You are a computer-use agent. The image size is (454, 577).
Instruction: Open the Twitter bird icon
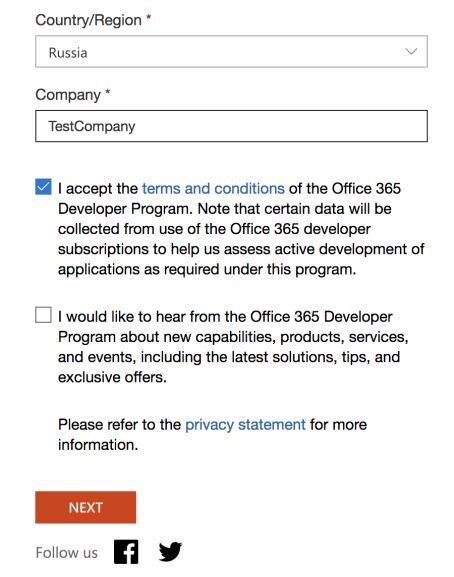tap(170, 551)
